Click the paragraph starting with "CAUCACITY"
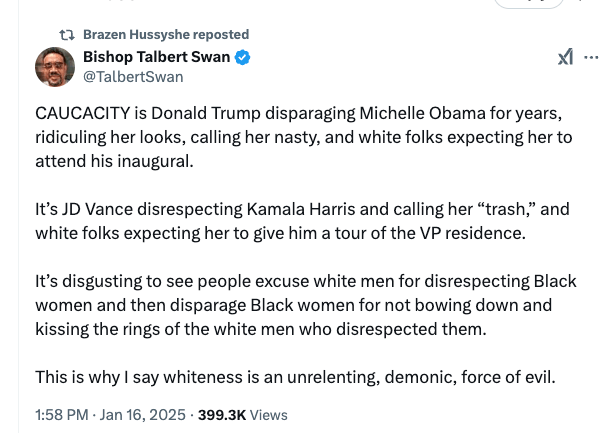Screen dimensions: 608x433 coord(300,133)
